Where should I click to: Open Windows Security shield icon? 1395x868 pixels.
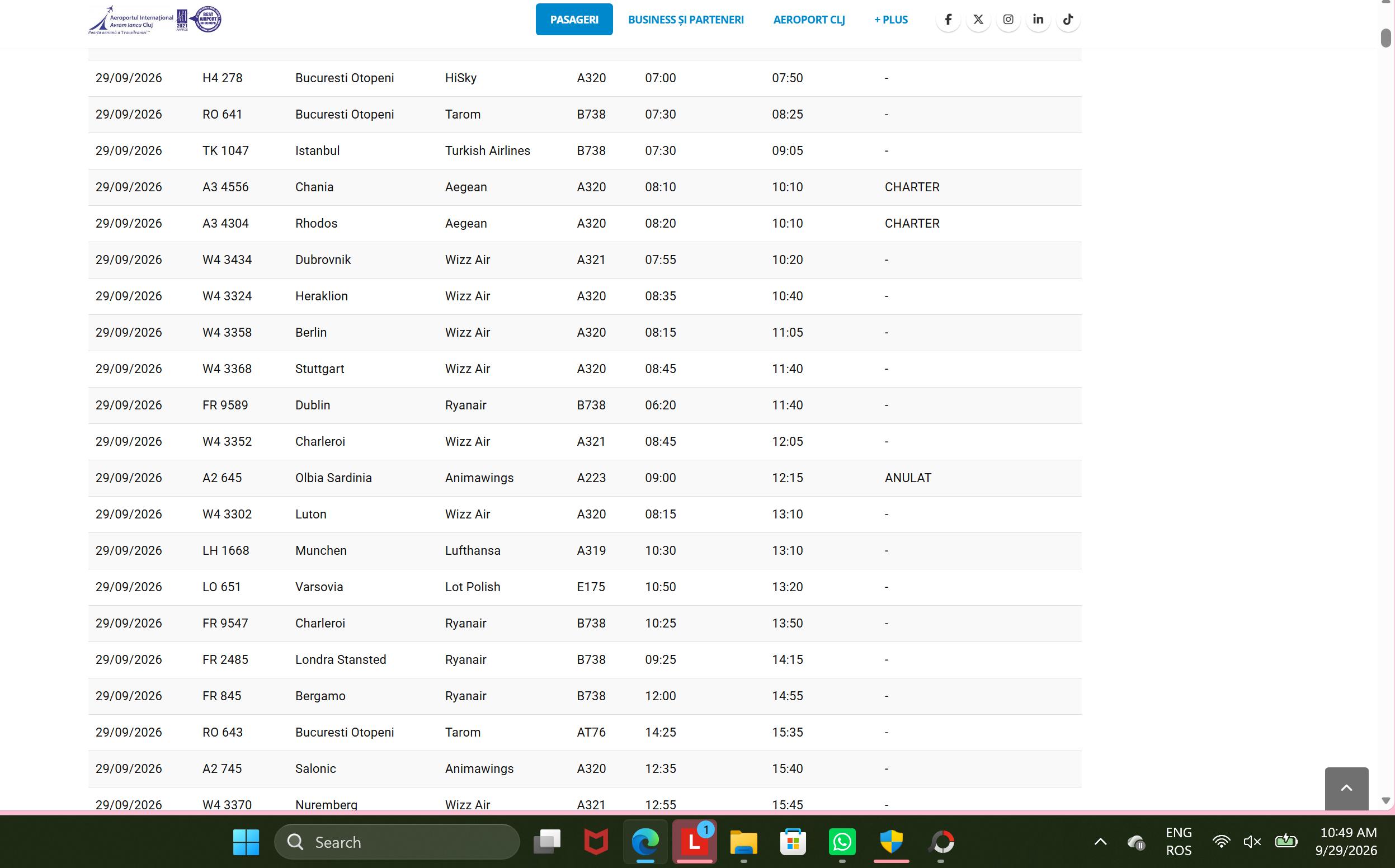click(892, 842)
